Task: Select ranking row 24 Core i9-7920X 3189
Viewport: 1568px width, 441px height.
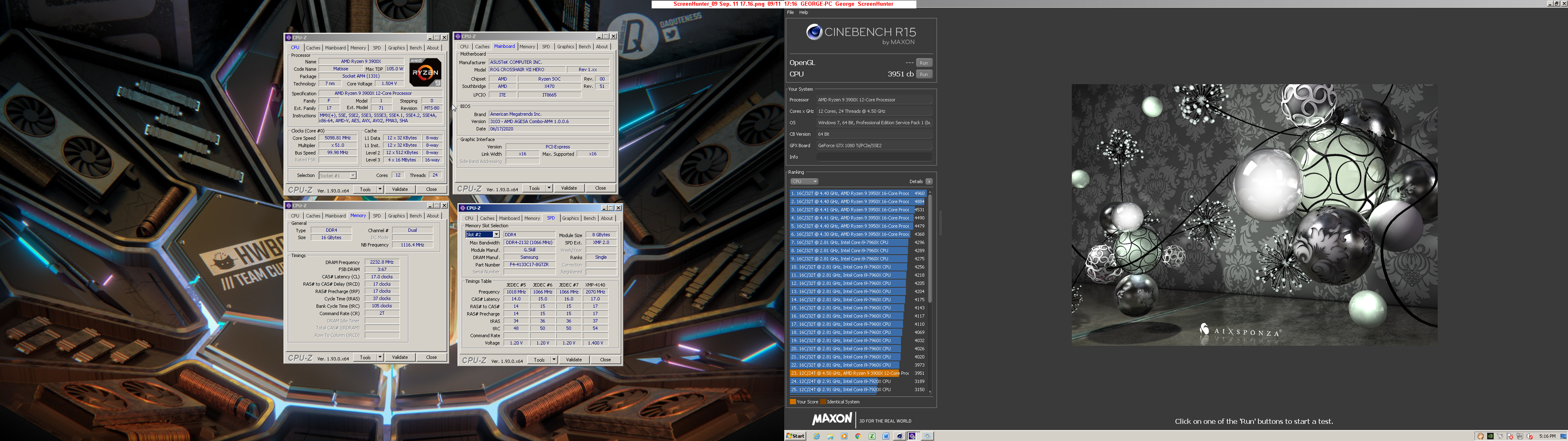Action: coord(858,381)
